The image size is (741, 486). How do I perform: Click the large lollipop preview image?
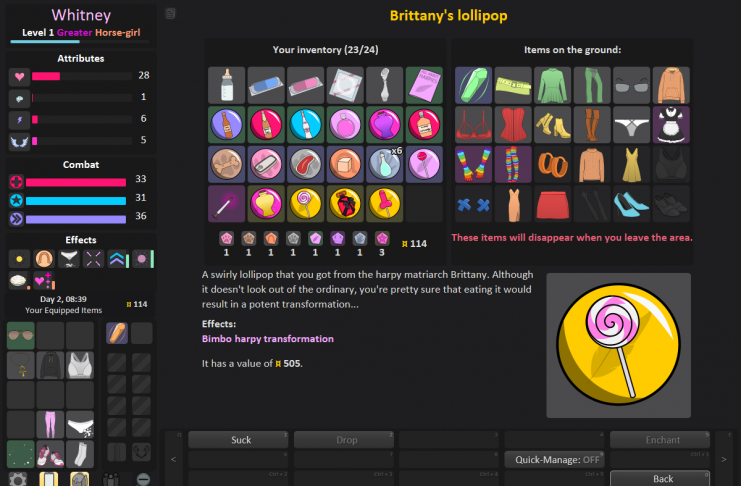[618, 345]
